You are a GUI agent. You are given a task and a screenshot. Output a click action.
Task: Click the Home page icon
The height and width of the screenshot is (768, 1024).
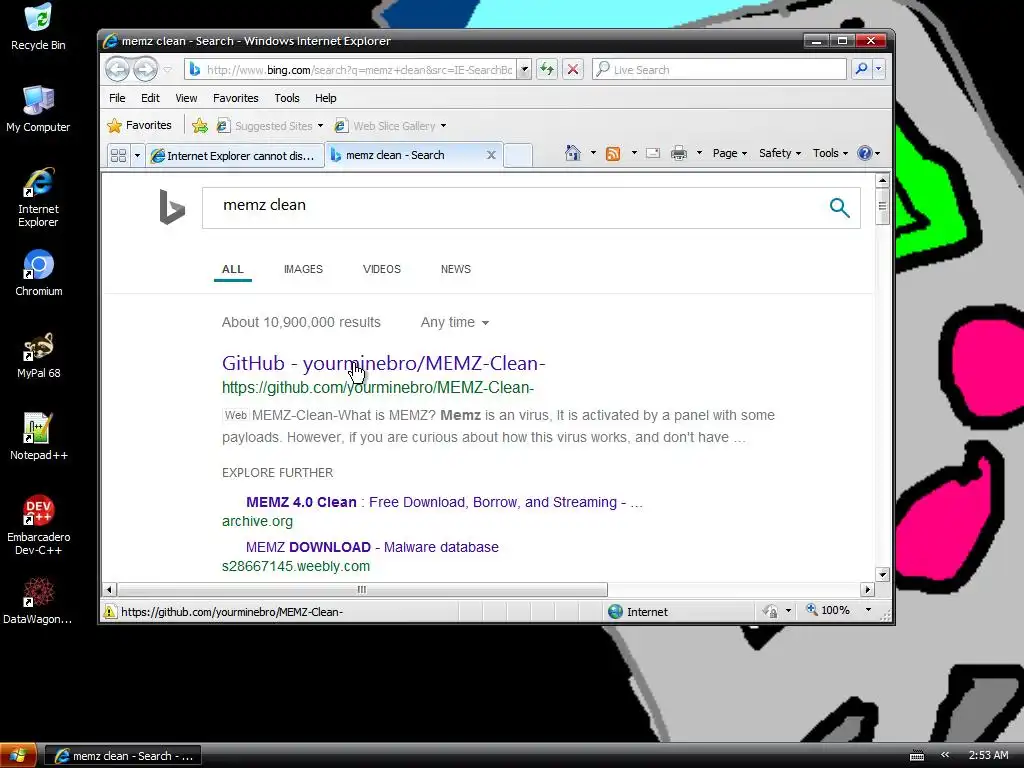tap(573, 153)
